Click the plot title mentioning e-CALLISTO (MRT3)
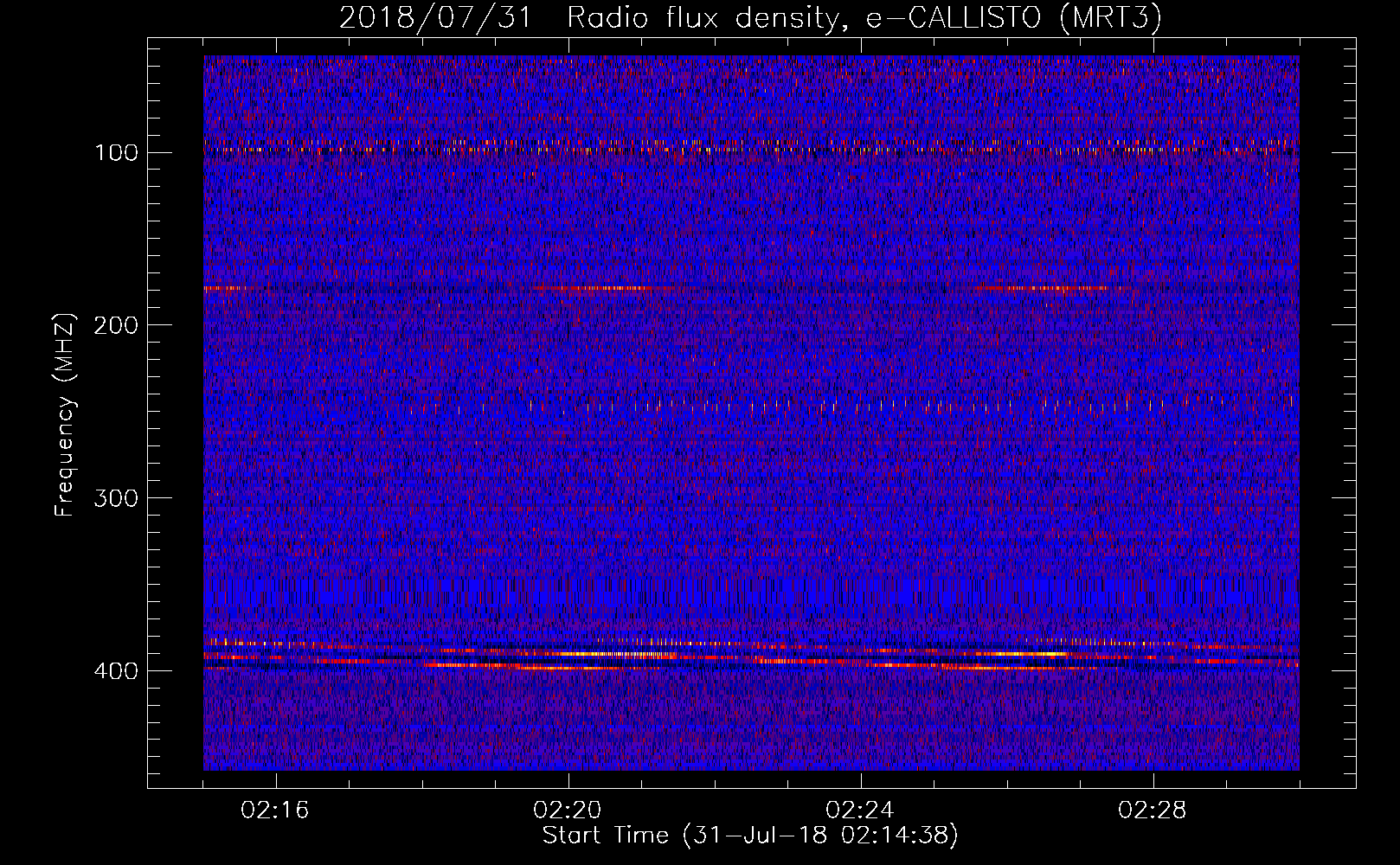 [x=750, y=17]
